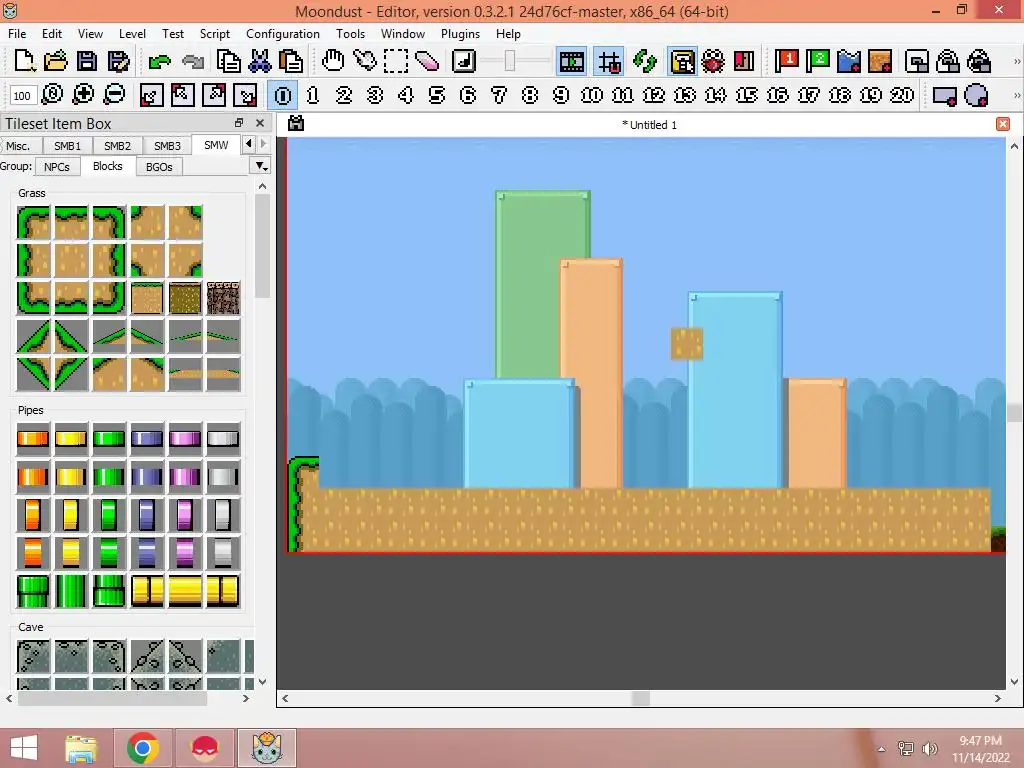Image resolution: width=1024 pixels, height=768 pixels.
Task: Click the circle fill draw tool
Action: coord(976,96)
